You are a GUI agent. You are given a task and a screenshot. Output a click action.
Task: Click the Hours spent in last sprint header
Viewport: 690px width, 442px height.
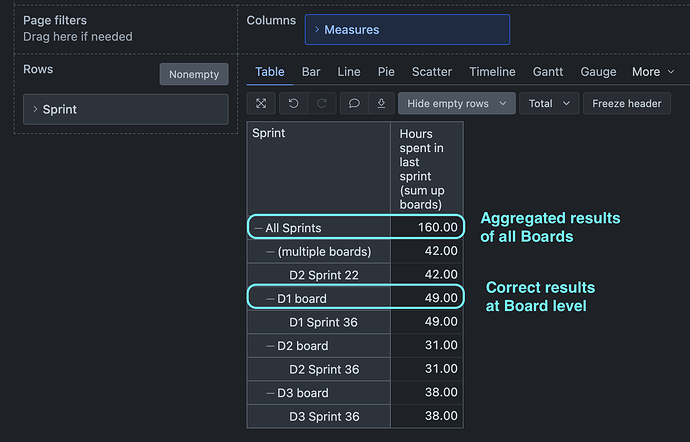[427, 169]
